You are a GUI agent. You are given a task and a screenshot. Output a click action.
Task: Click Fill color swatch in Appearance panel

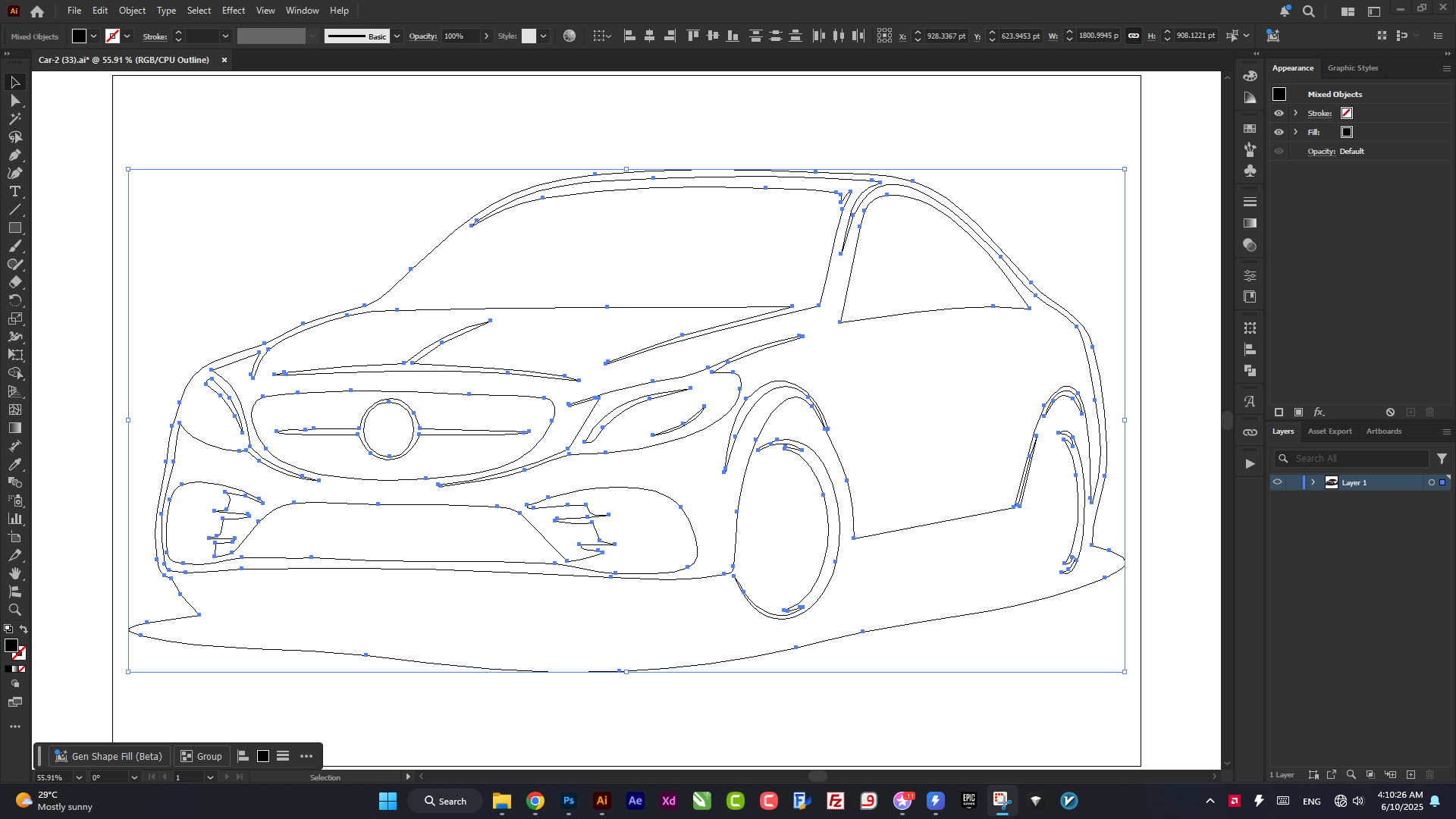[1347, 132]
